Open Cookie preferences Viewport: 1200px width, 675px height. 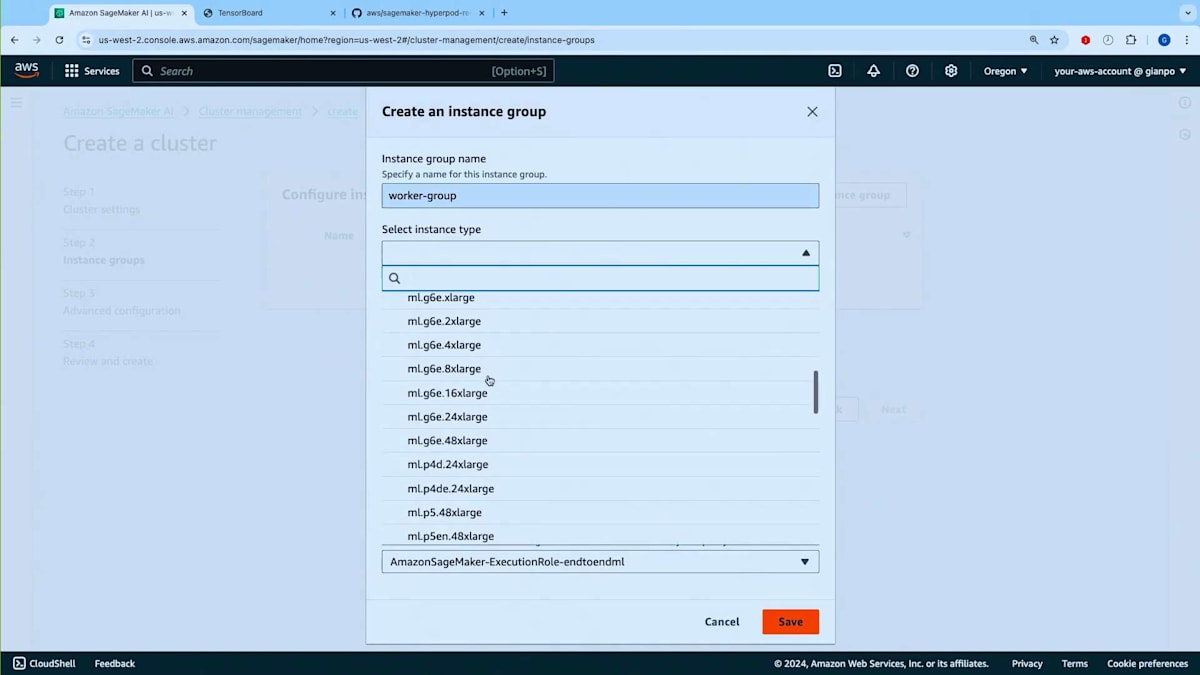(x=1148, y=663)
